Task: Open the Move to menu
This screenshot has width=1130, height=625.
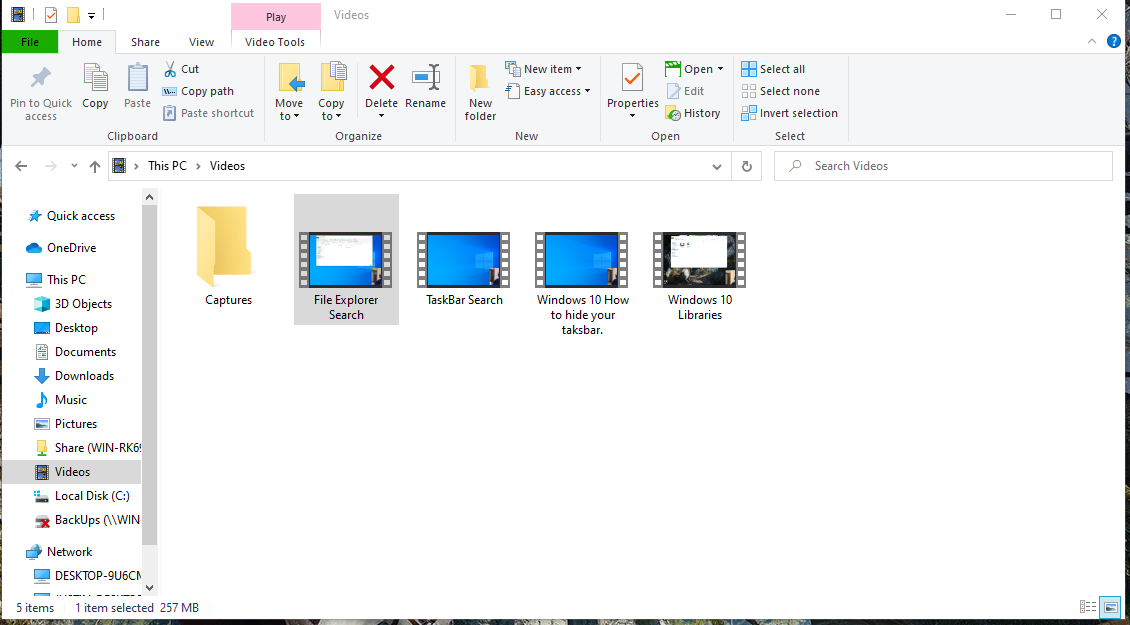Action: [x=289, y=92]
